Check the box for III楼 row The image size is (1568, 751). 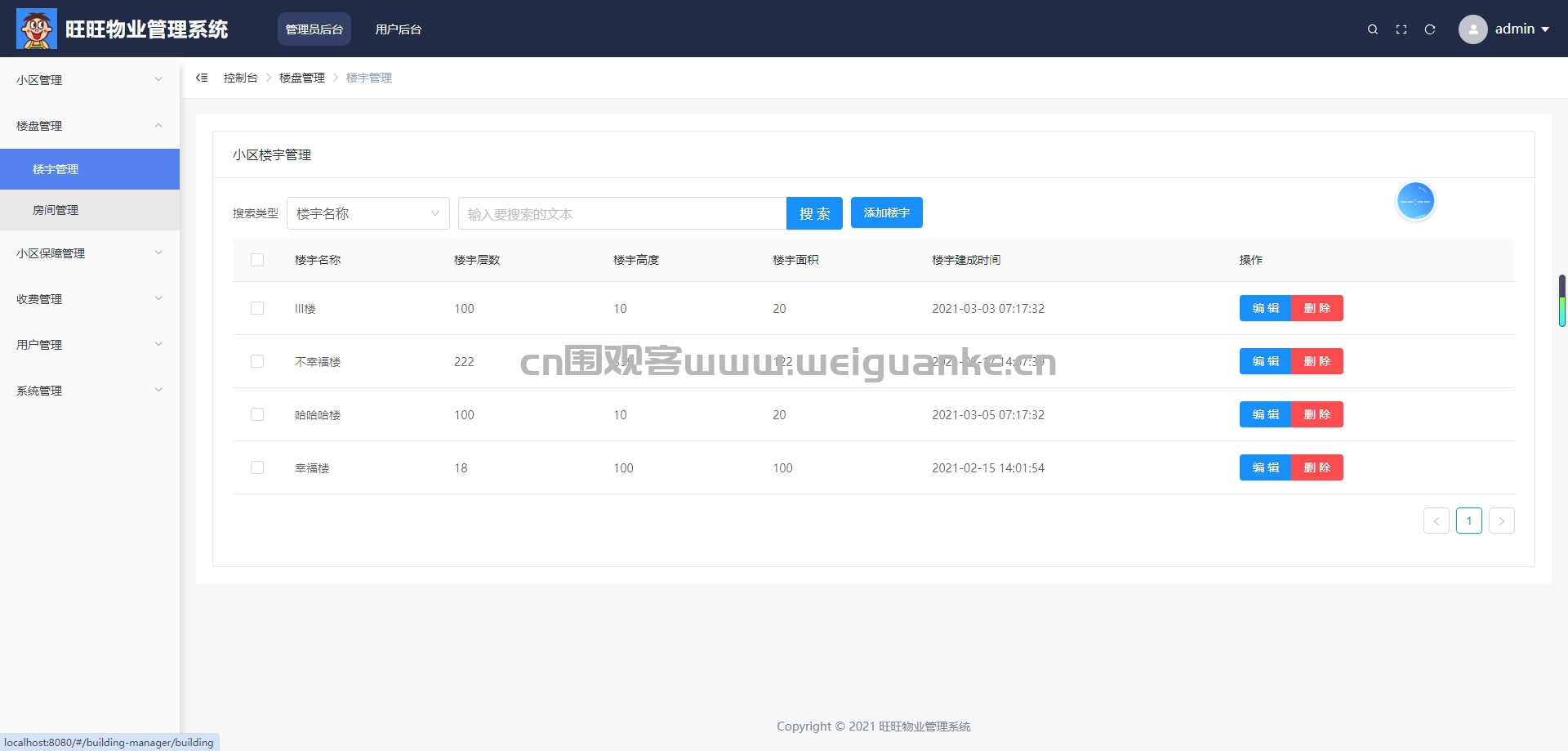(x=257, y=308)
